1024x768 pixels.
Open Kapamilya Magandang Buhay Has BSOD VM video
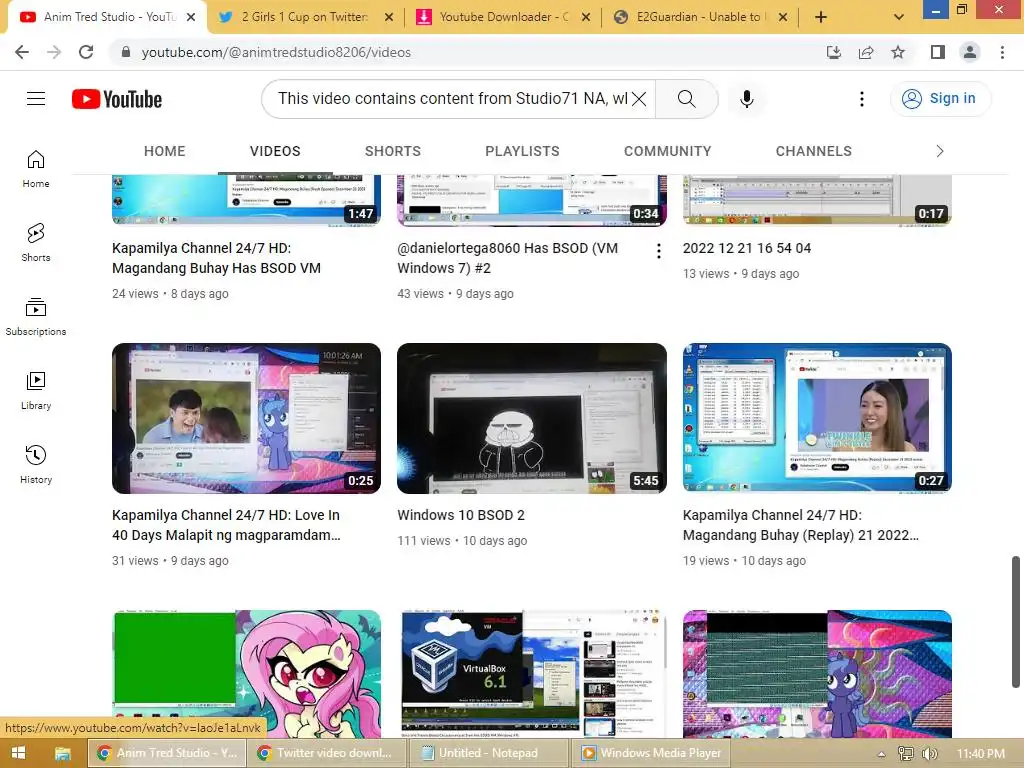pyautogui.click(x=216, y=258)
